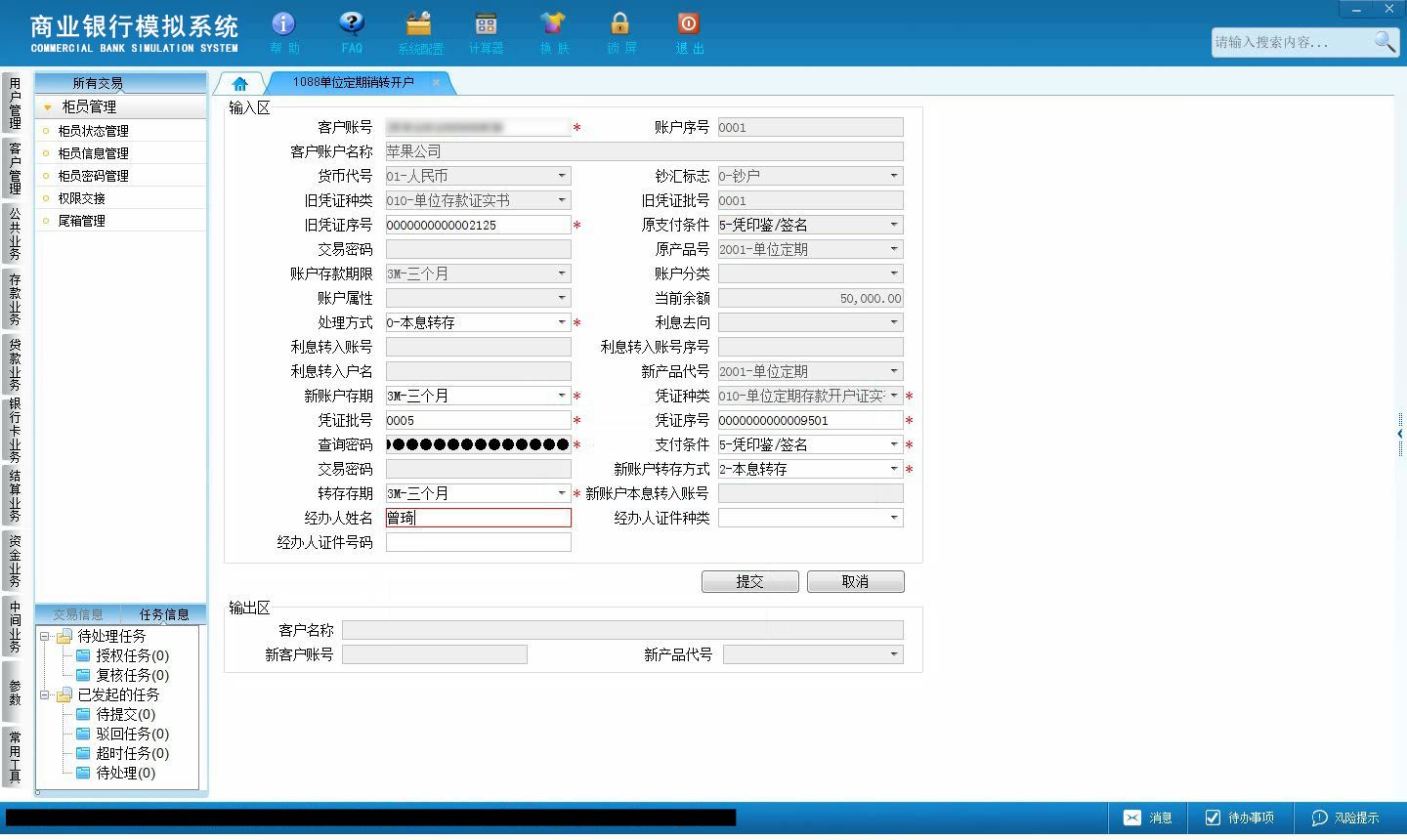The width and height of the screenshot is (1407, 840).
Task: Close the 1088单位定期销转开户 tab
Action: [436, 82]
